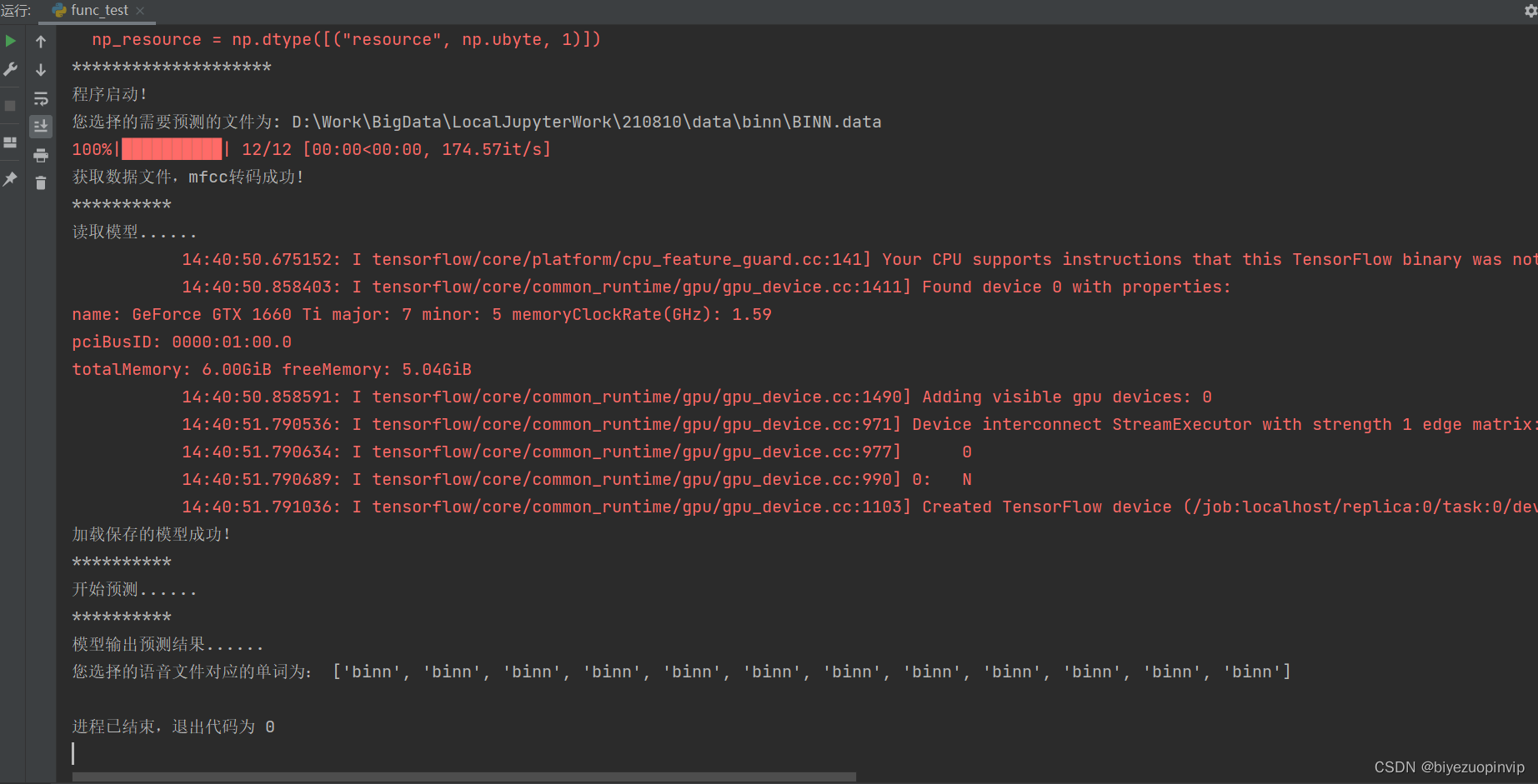Click the 读取模型...... line

pyautogui.click(x=134, y=232)
